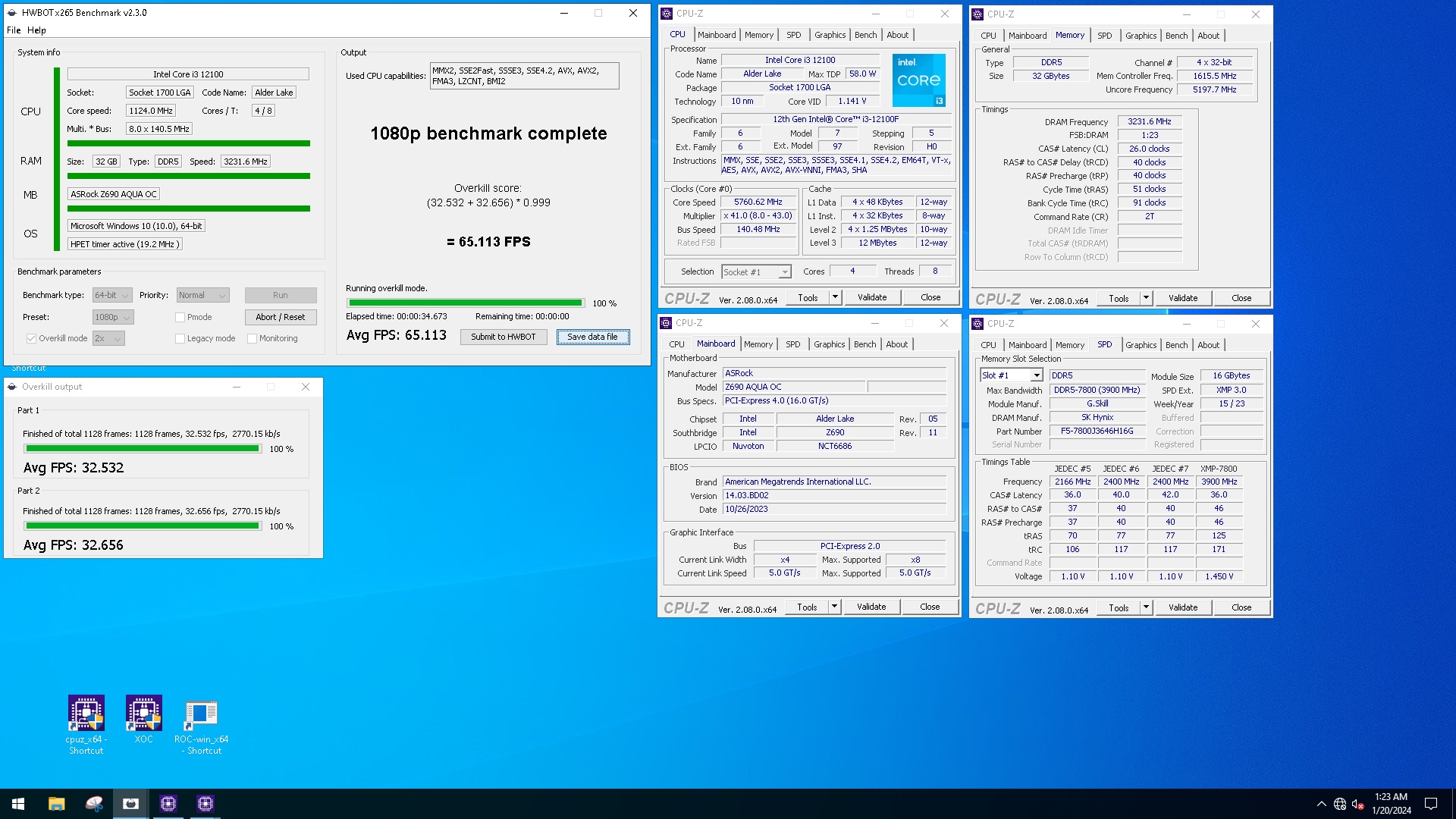Open the HWBOT benchmark taskbar icon

(130, 804)
